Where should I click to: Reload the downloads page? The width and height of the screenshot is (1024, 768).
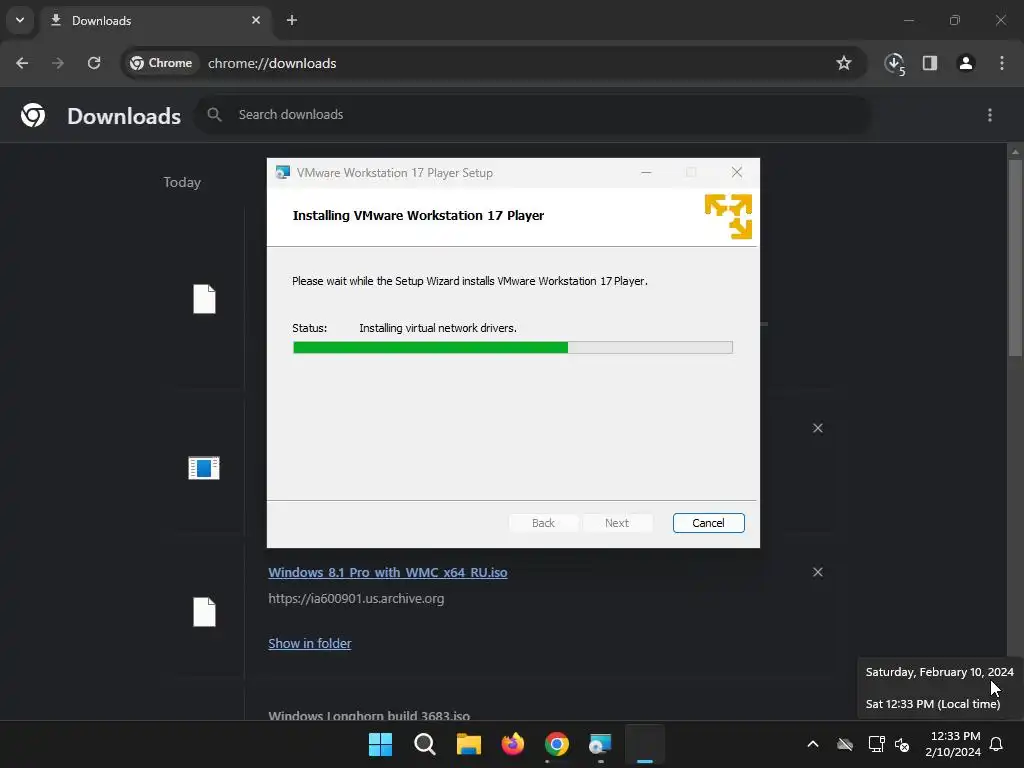(94, 63)
